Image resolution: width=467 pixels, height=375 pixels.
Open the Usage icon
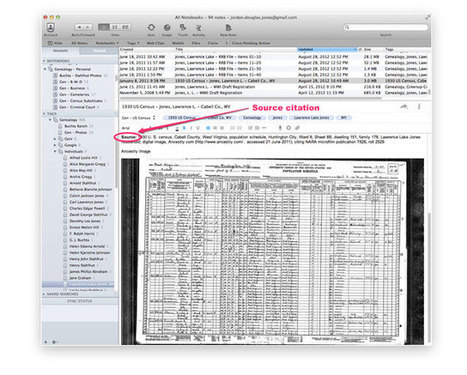click(167, 27)
